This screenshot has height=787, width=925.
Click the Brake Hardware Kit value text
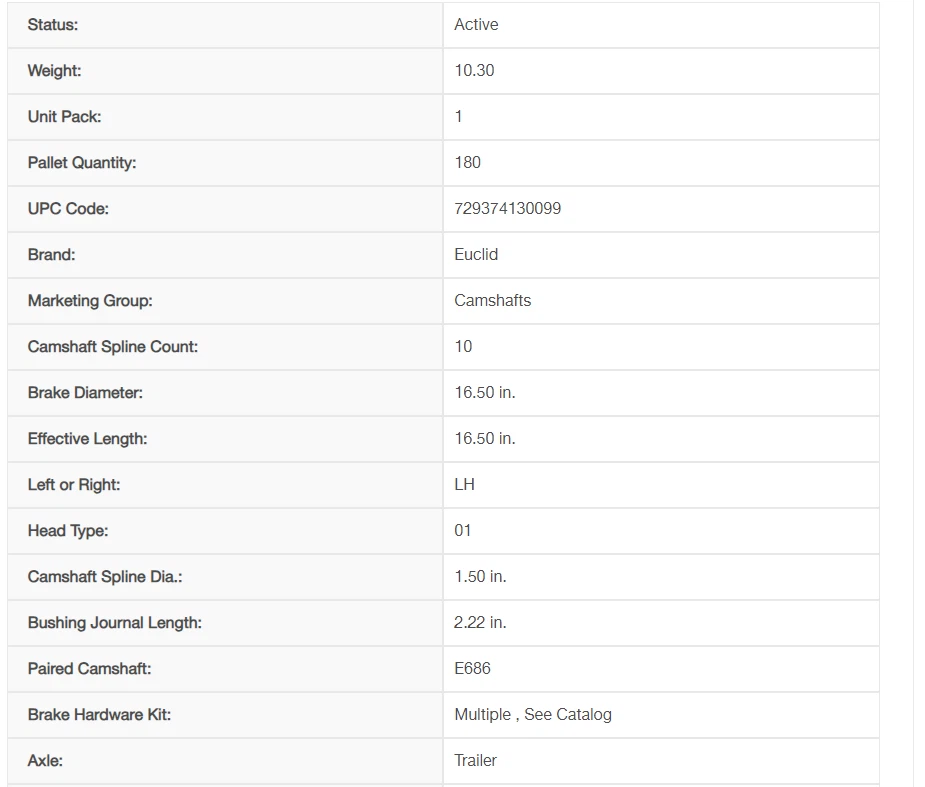(532, 715)
